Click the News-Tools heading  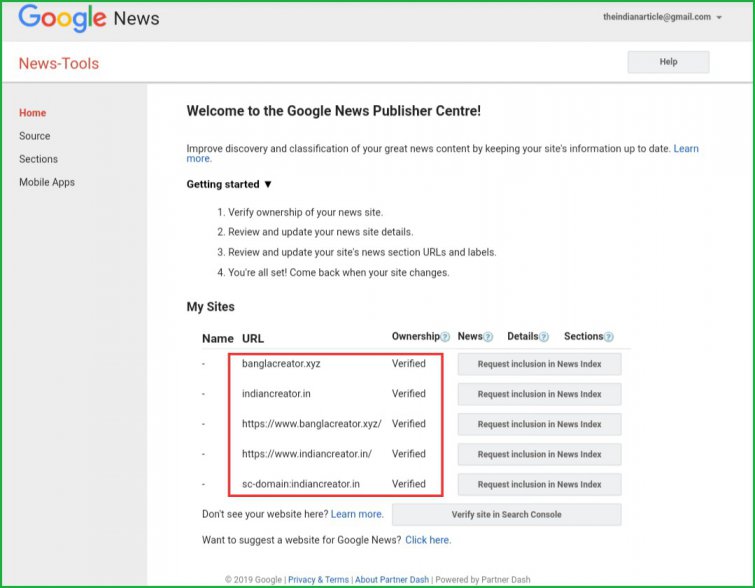coord(59,64)
